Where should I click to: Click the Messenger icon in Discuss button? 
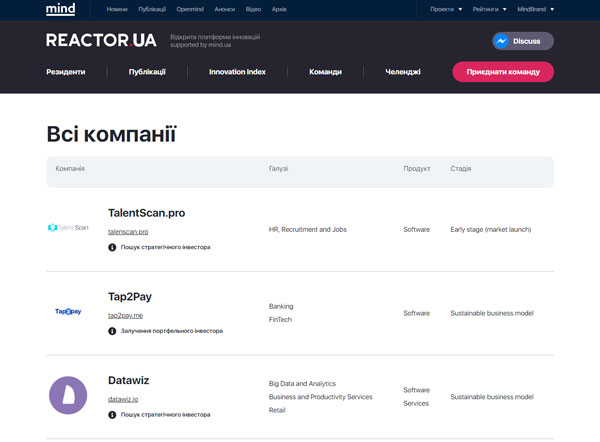pos(501,41)
